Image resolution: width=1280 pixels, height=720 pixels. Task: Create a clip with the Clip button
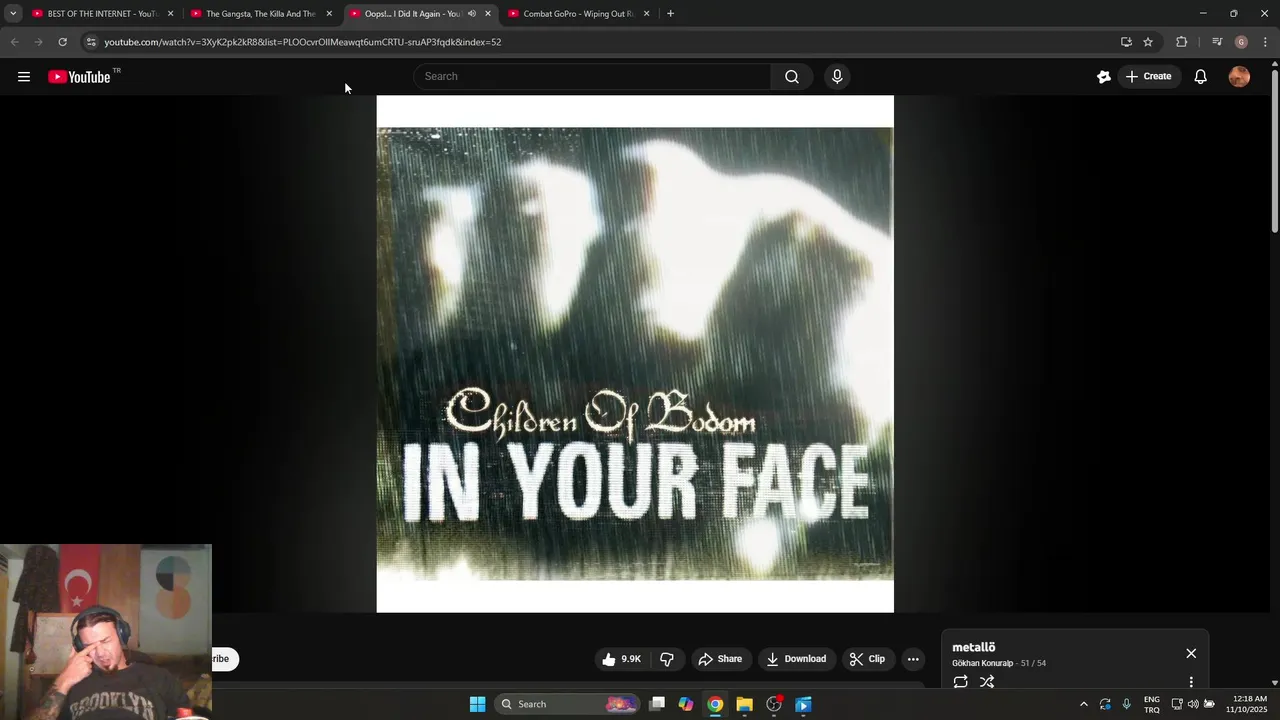click(867, 659)
